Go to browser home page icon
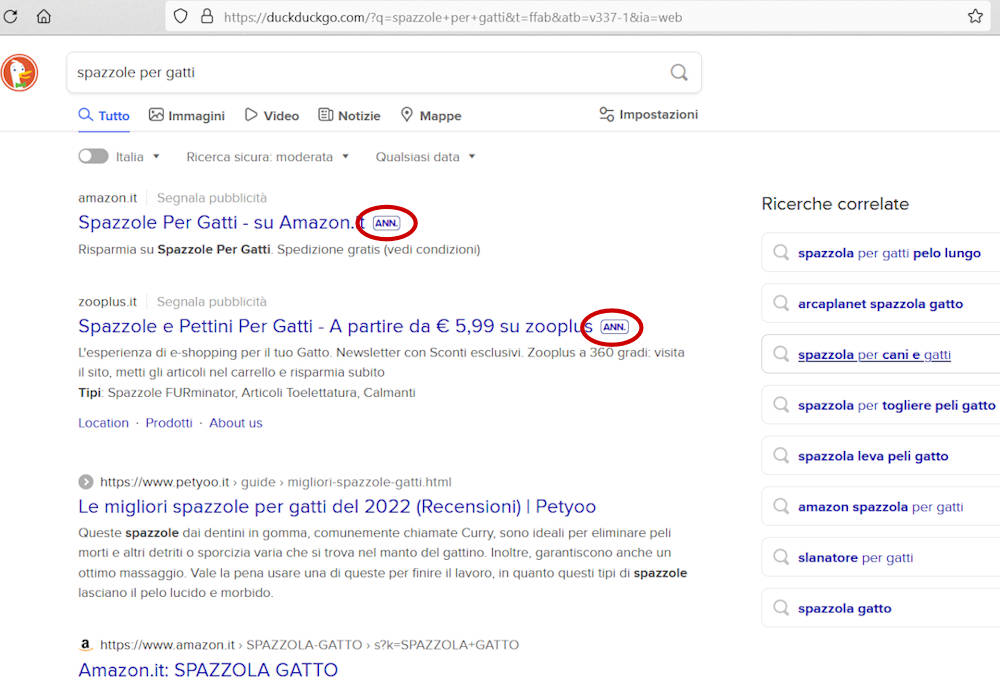The image size is (1000, 684). [44, 16]
